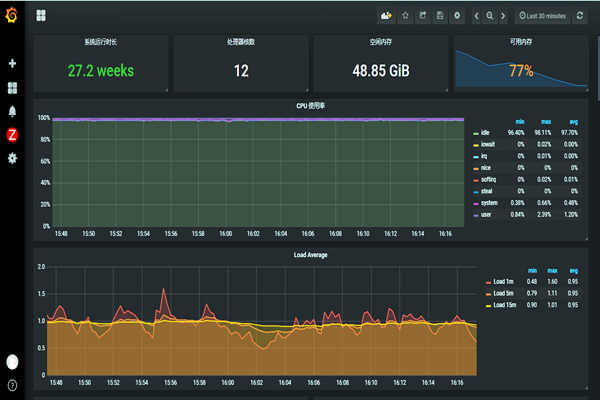Open the dashboard picker grid icon
Screen dimensions: 600x400
41,16
